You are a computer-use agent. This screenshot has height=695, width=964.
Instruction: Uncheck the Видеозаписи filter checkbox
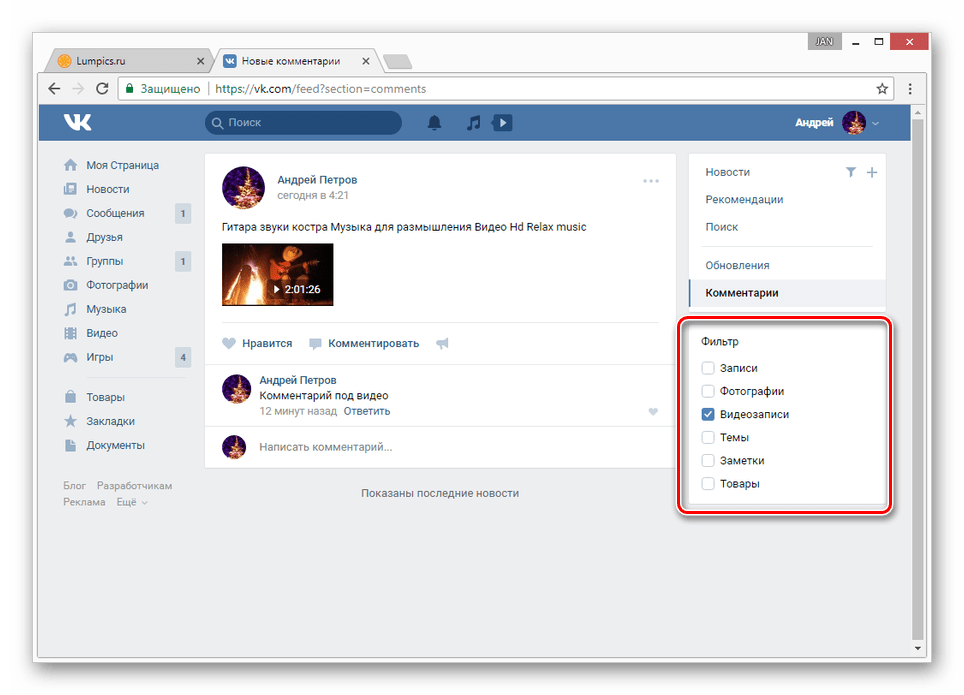coord(708,414)
